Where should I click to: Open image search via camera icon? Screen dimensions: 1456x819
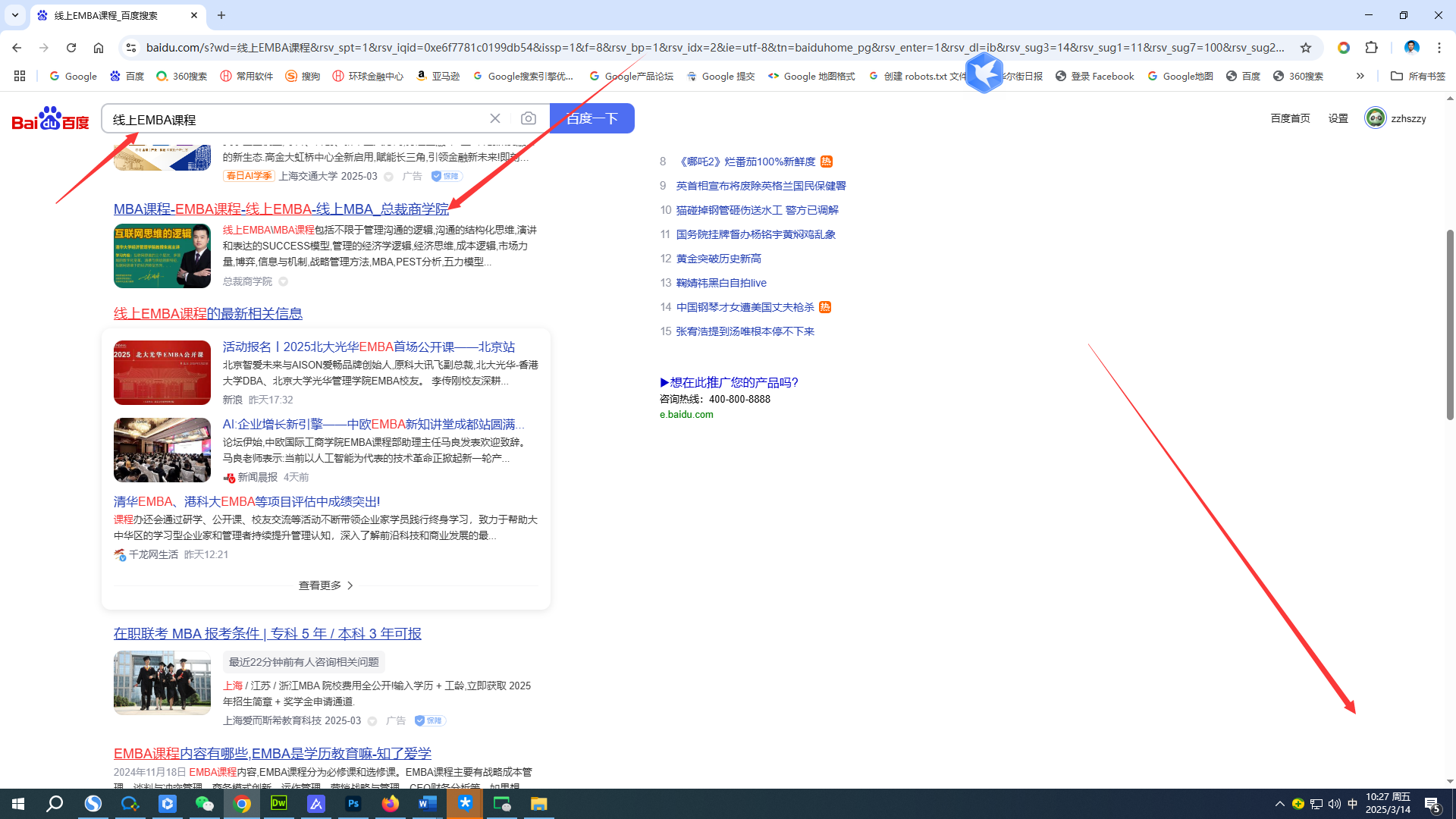[x=529, y=118]
